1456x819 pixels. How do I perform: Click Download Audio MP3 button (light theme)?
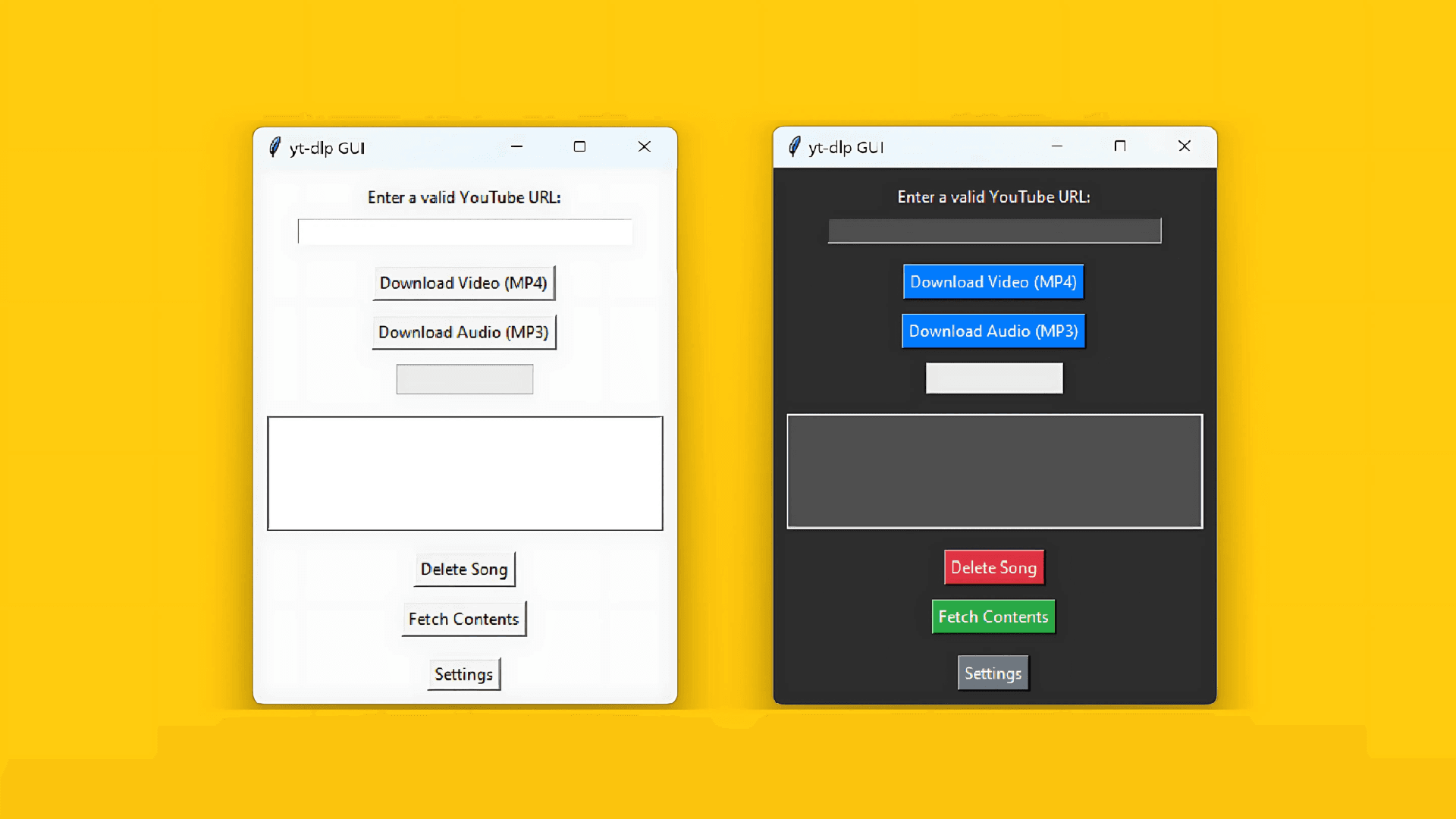pos(463,331)
